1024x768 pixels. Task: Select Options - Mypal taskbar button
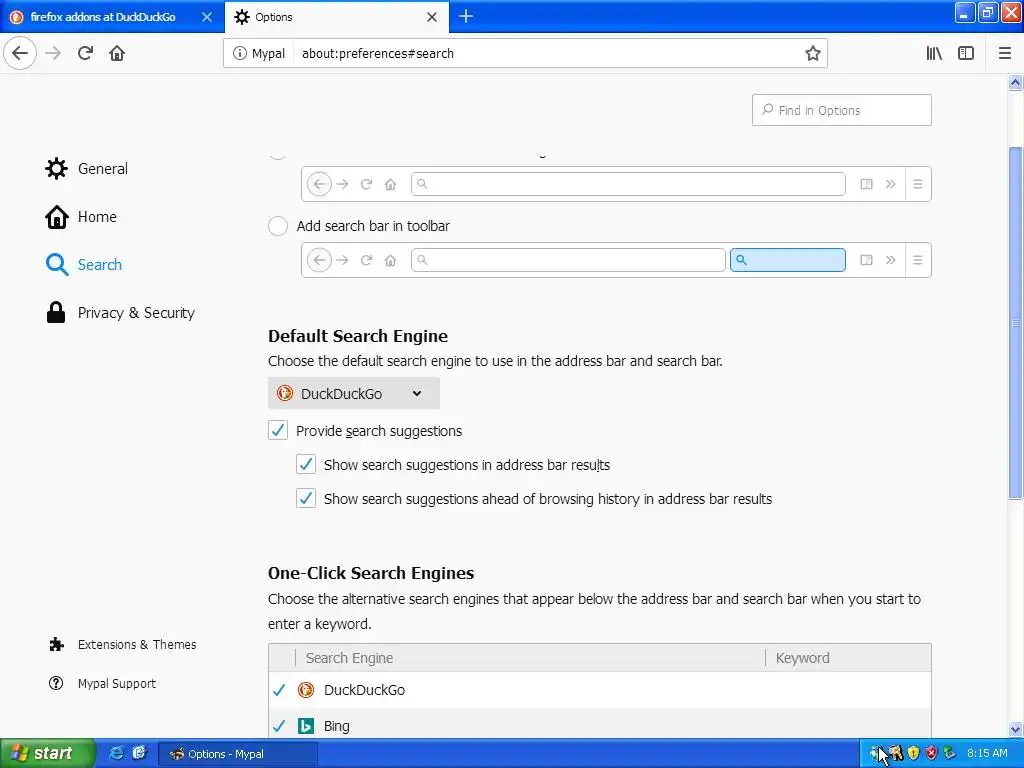click(238, 754)
